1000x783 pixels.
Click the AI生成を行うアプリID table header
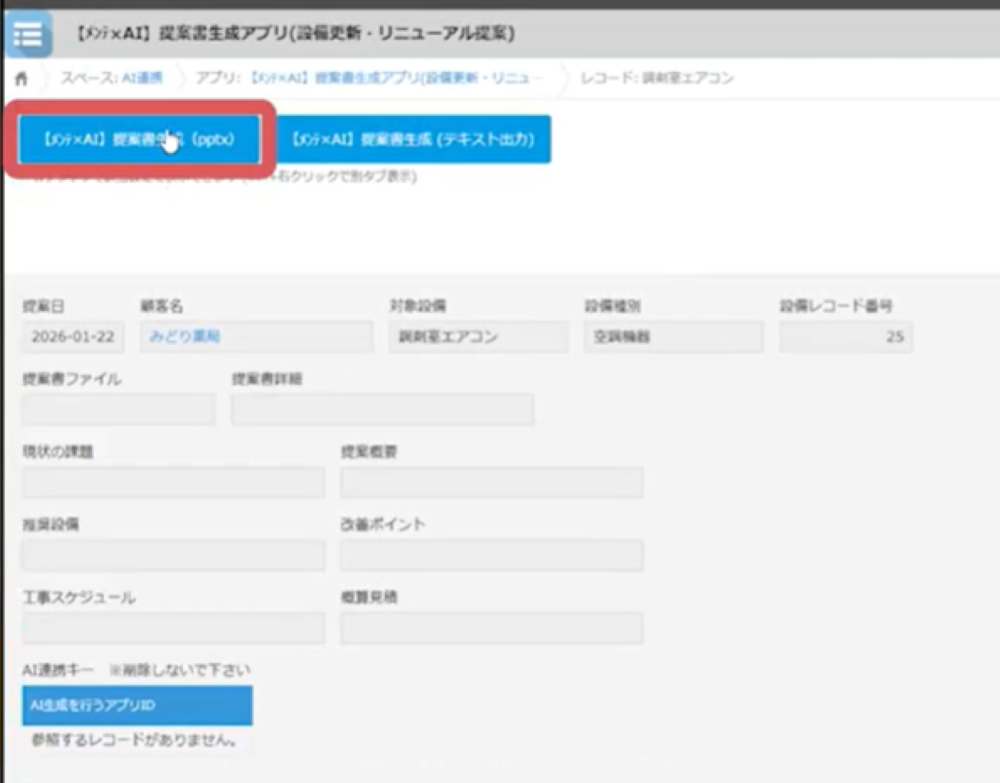click(x=137, y=706)
